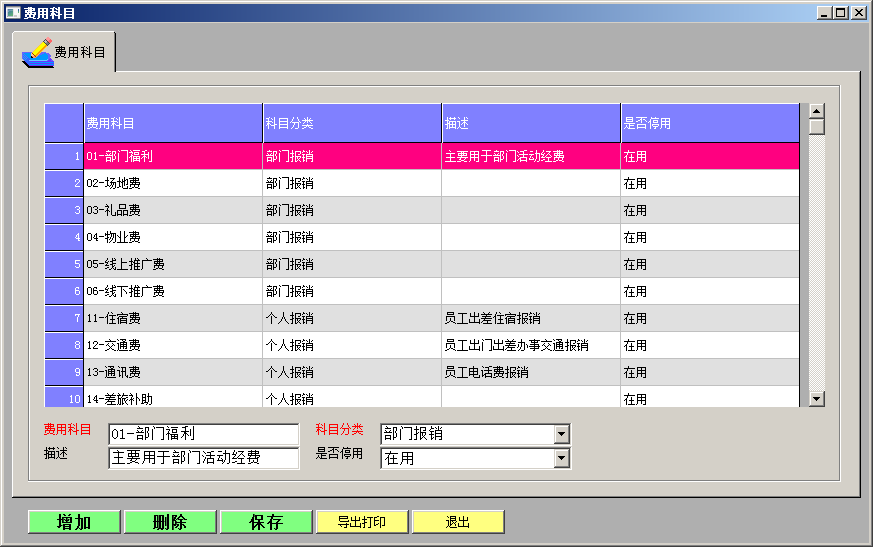Click 个人报销 cell in 11-住宿费 row
Image resolution: width=873 pixels, height=547 pixels.
click(352, 319)
